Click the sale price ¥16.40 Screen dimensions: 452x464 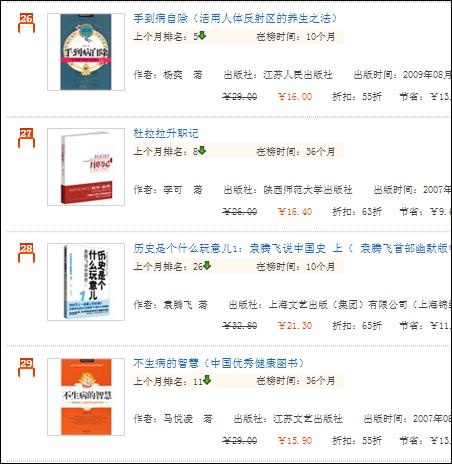click(x=295, y=211)
